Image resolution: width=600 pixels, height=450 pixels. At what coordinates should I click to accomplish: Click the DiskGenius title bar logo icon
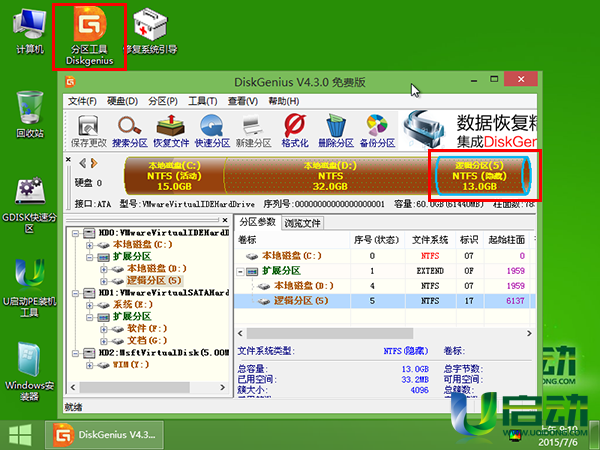tap(70, 82)
